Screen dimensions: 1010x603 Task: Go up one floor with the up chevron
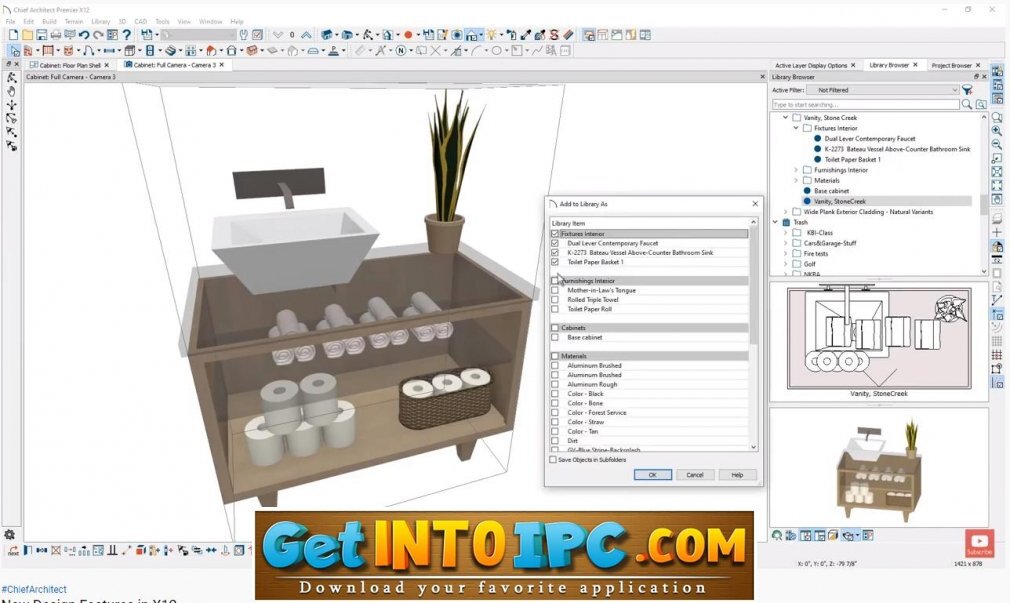(x=306, y=35)
